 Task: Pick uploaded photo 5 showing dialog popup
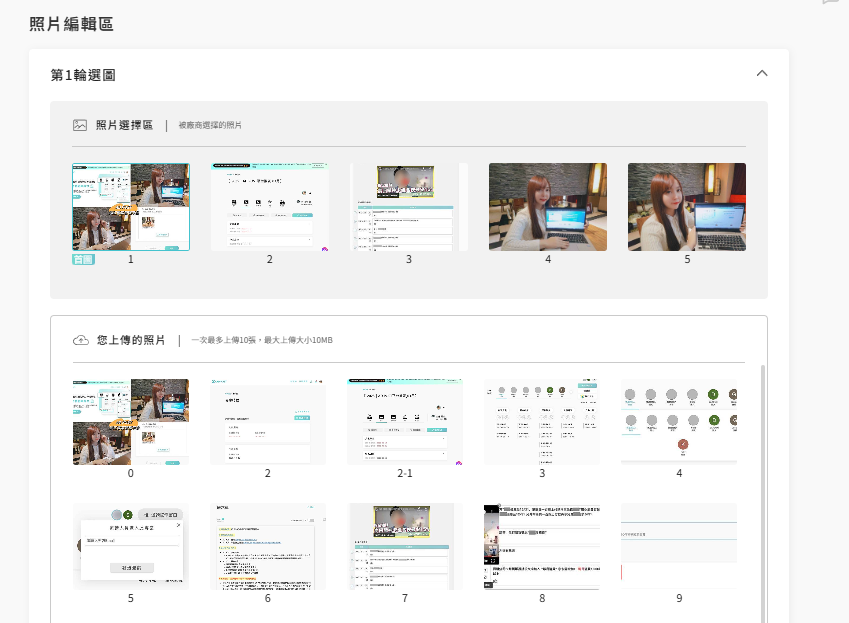click(x=131, y=546)
